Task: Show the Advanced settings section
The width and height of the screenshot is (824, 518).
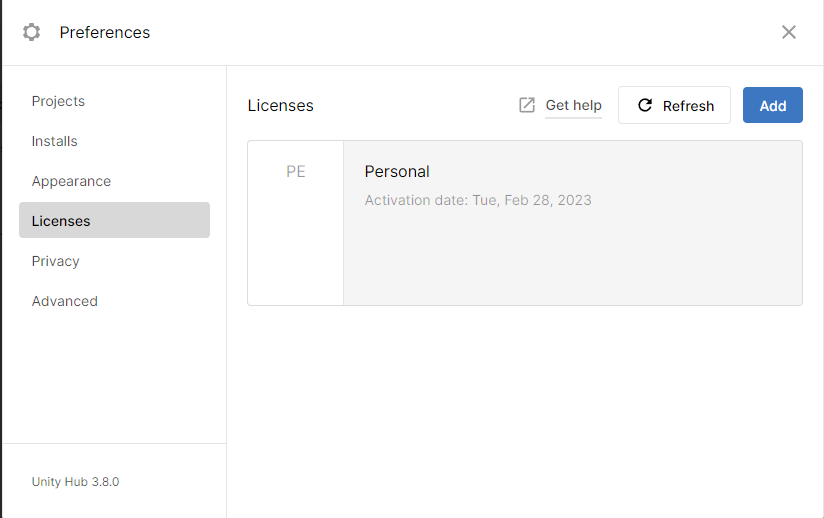Action: pyautogui.click(x=64, y=301)
